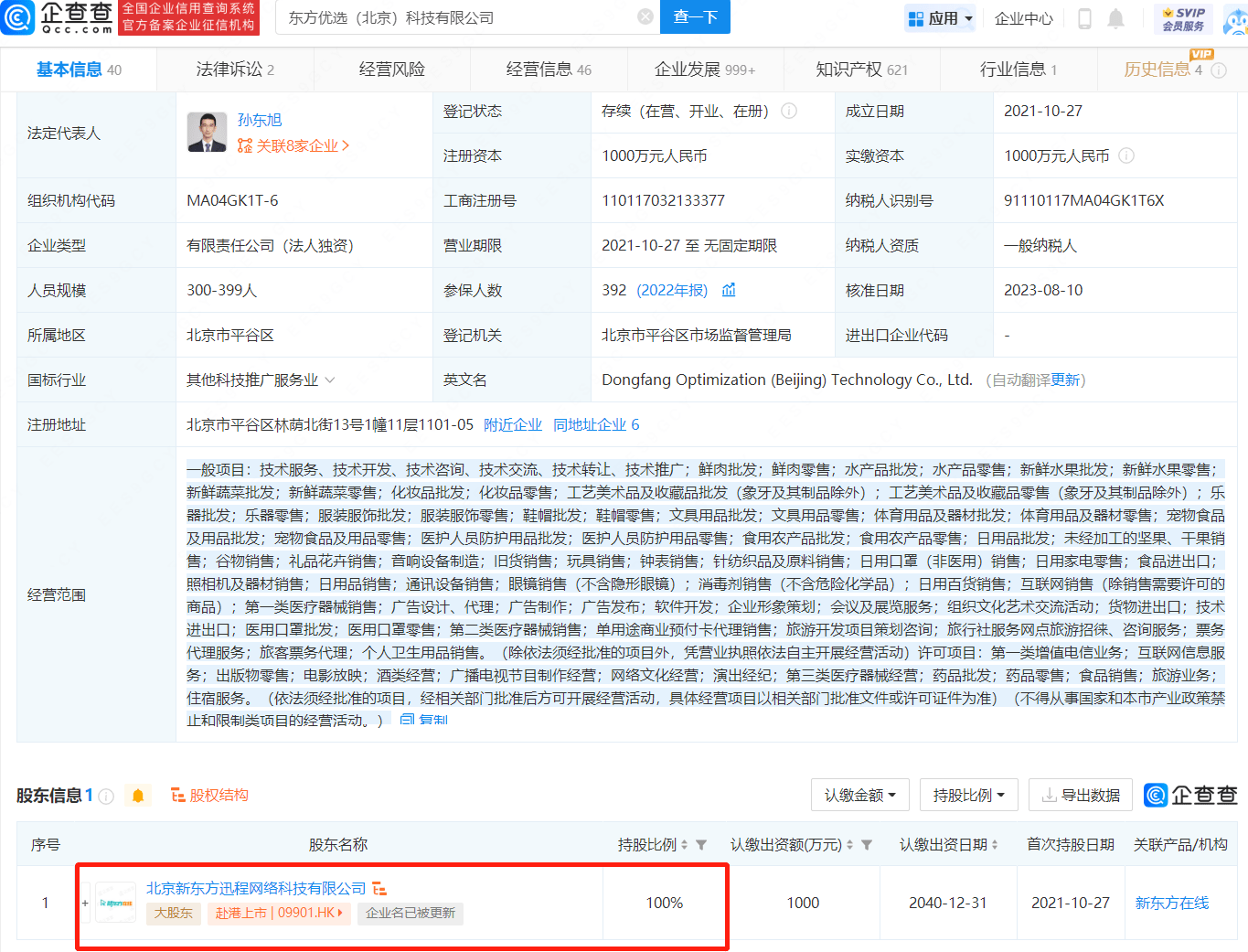Click the orange bell beside 股东信息
The height and width of the screenshot is (952, 1248).
[138, 796]
